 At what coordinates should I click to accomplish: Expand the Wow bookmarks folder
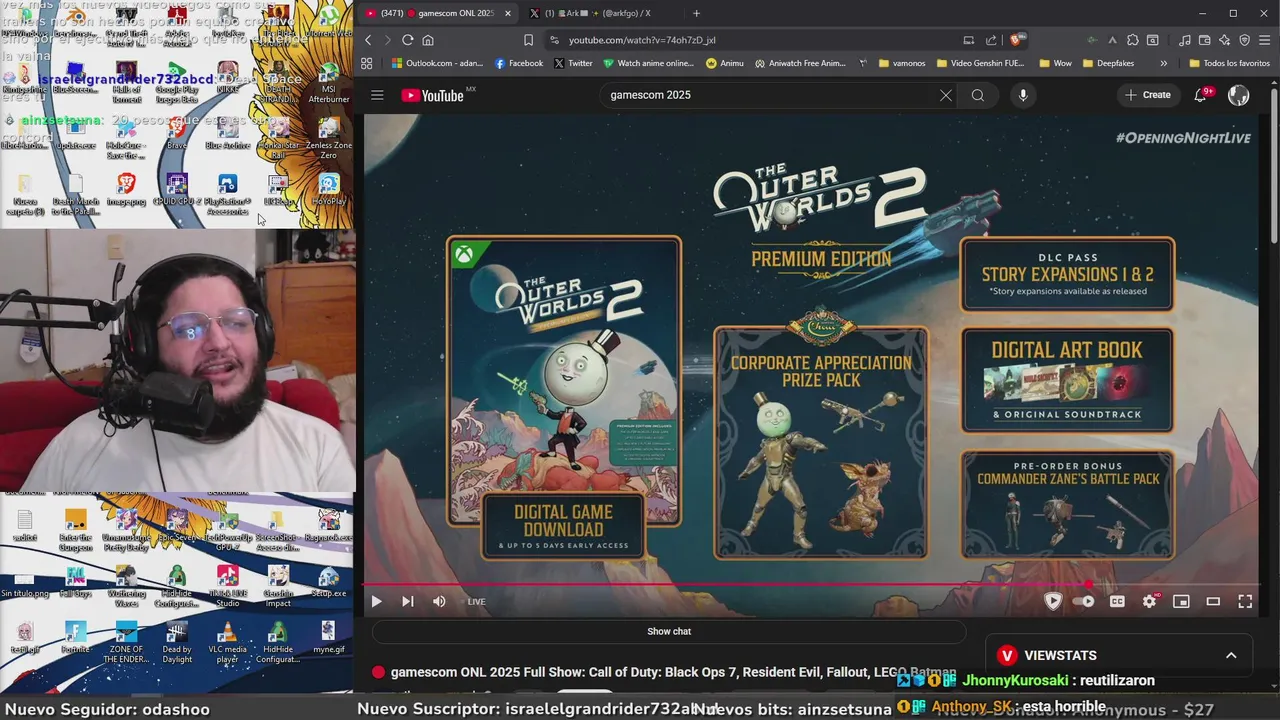click(1056, 63)
